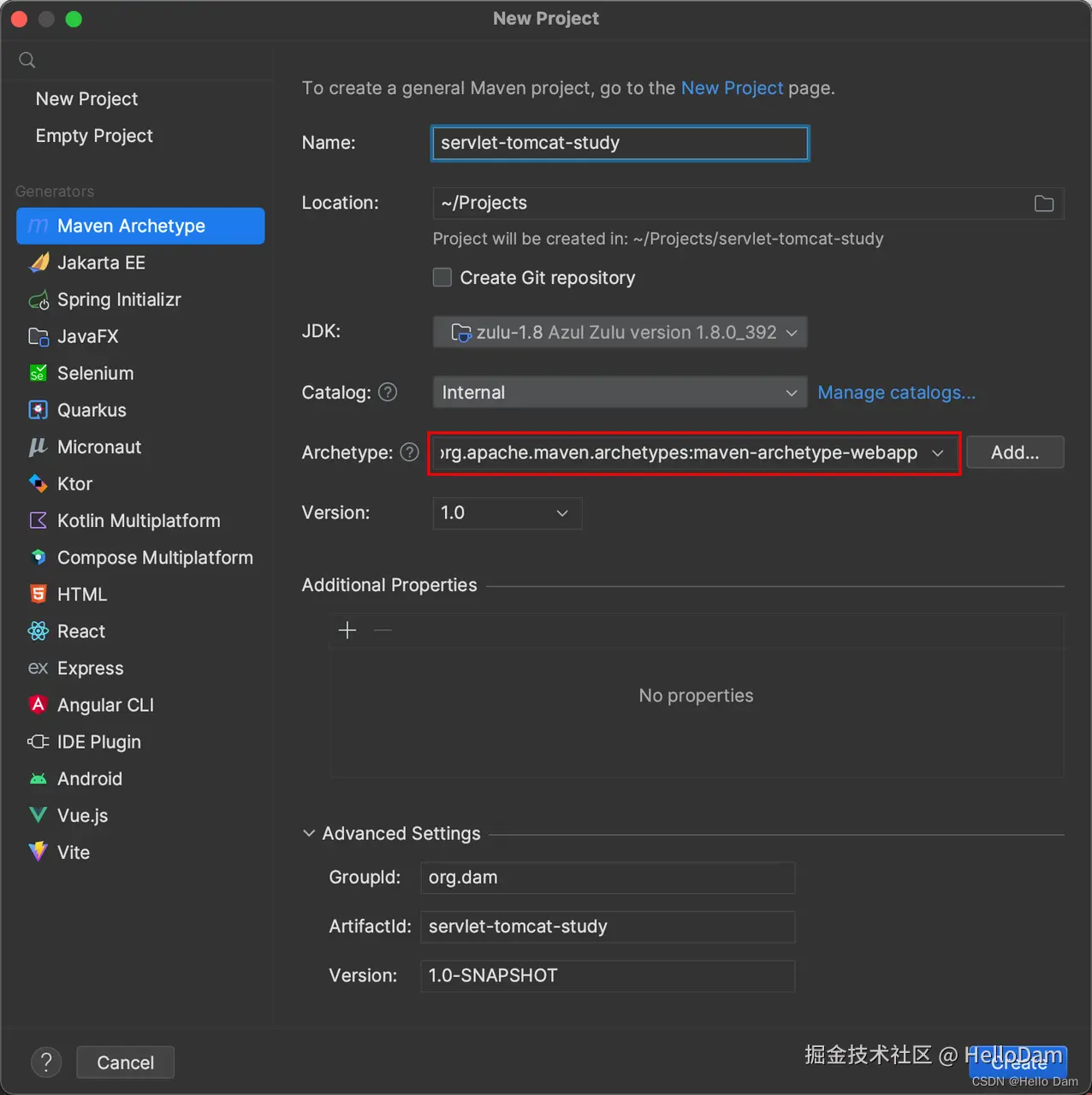Collapse the Advanced Settings section
The width and height of the screenshot is (1092, 1095).
pyautogui.click(x=309, y=833)
